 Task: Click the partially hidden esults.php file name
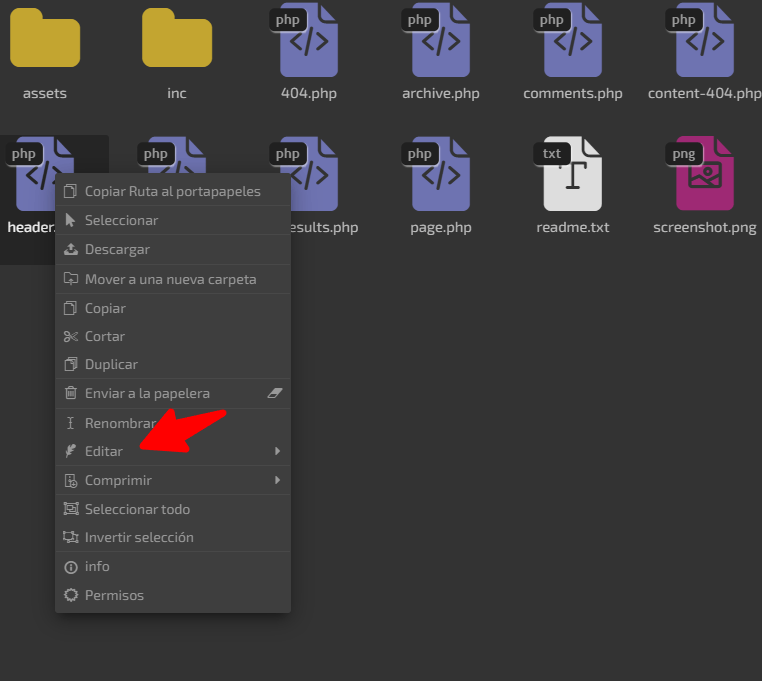click(325, 227)
